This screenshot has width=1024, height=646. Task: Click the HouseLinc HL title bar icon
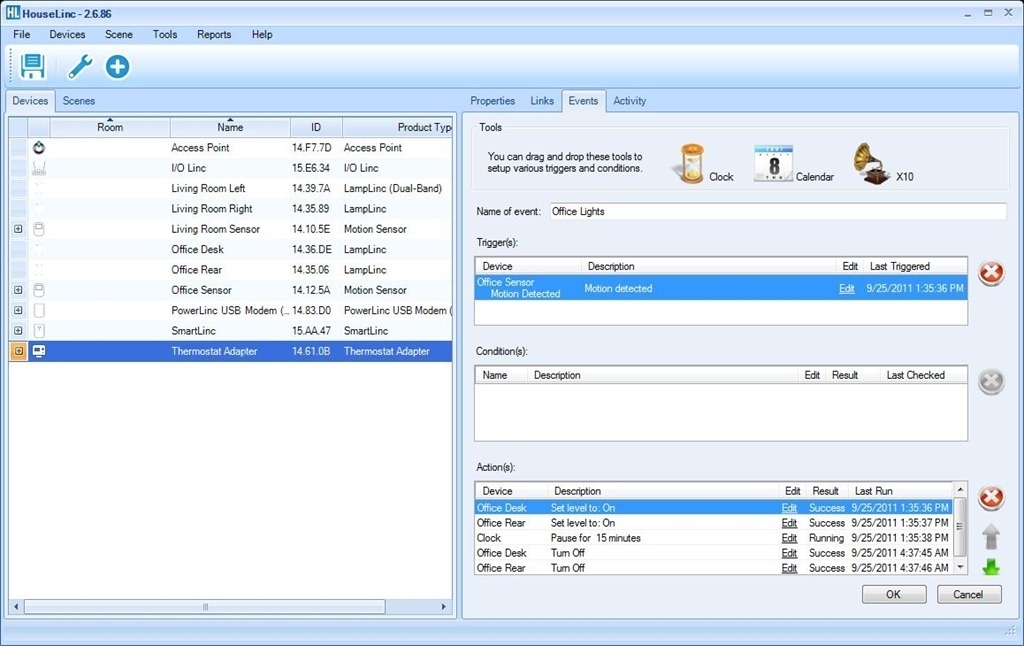click(x=12, y=12)
